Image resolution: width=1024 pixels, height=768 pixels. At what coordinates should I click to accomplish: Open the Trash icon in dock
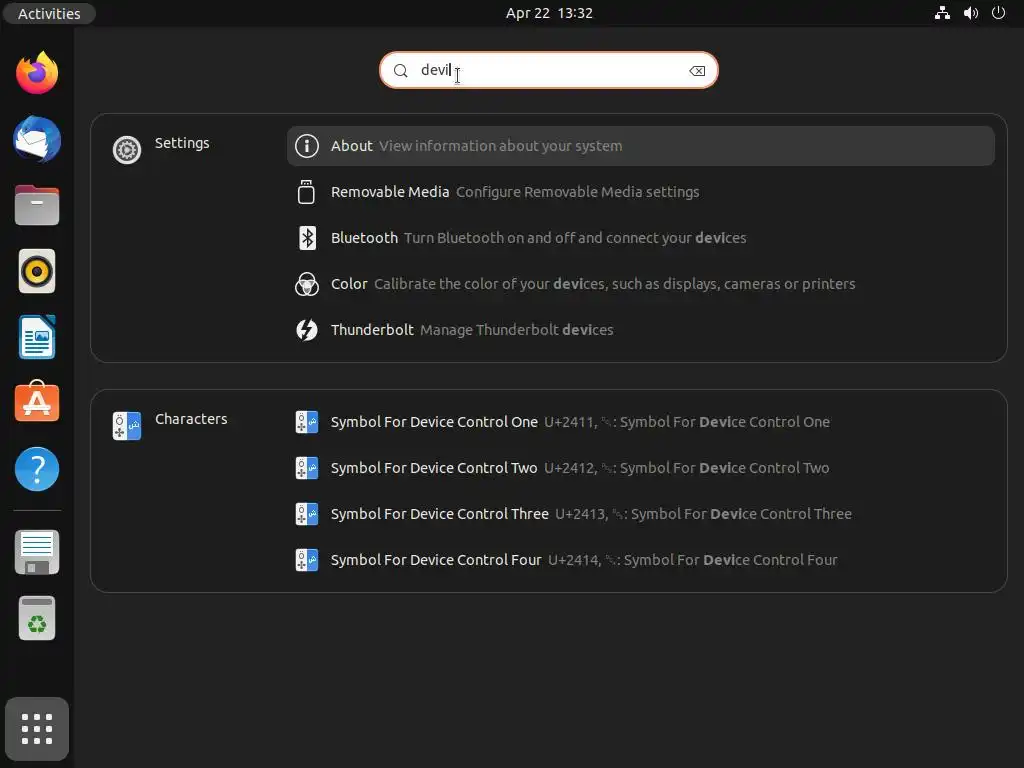pyautogui.click(x=37, y=619)
